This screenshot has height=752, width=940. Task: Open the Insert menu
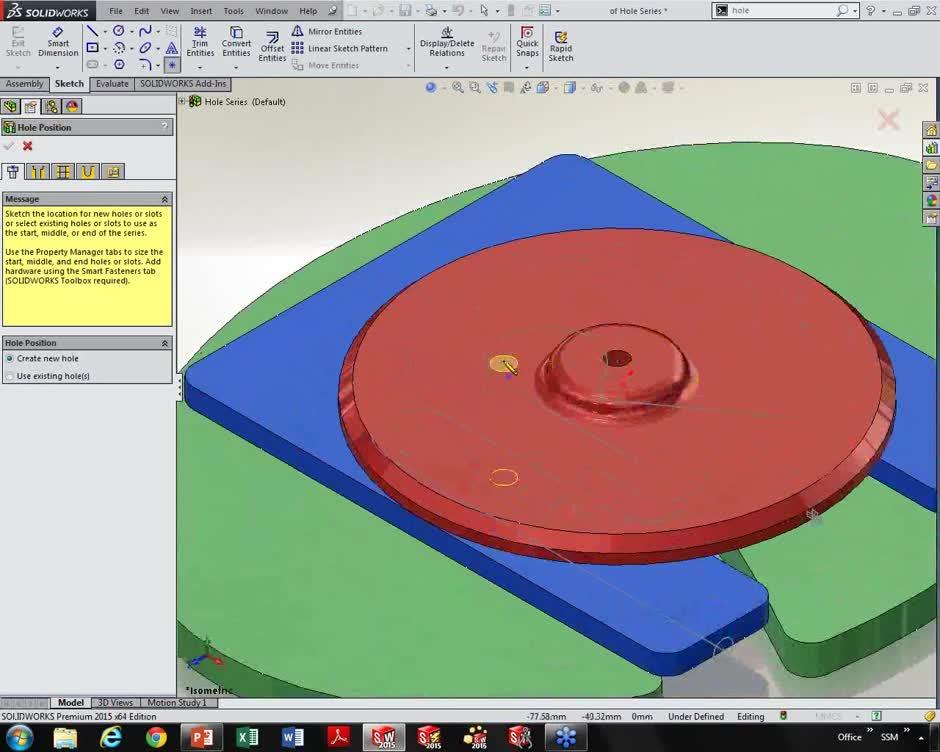tap(201, 11)
